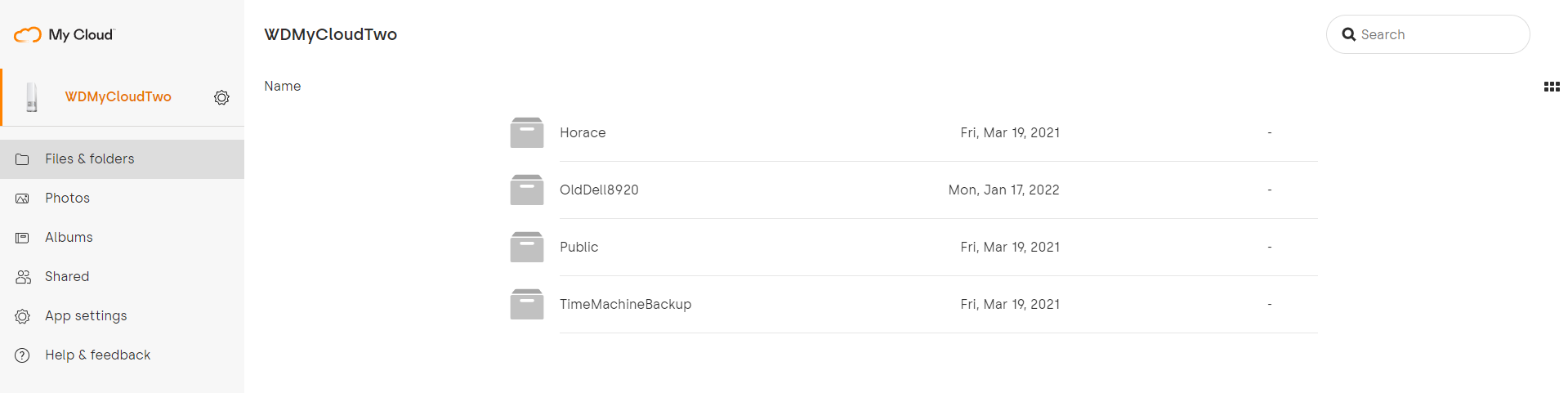Click the TimeMachineBackup folder icon

[527, 304]
